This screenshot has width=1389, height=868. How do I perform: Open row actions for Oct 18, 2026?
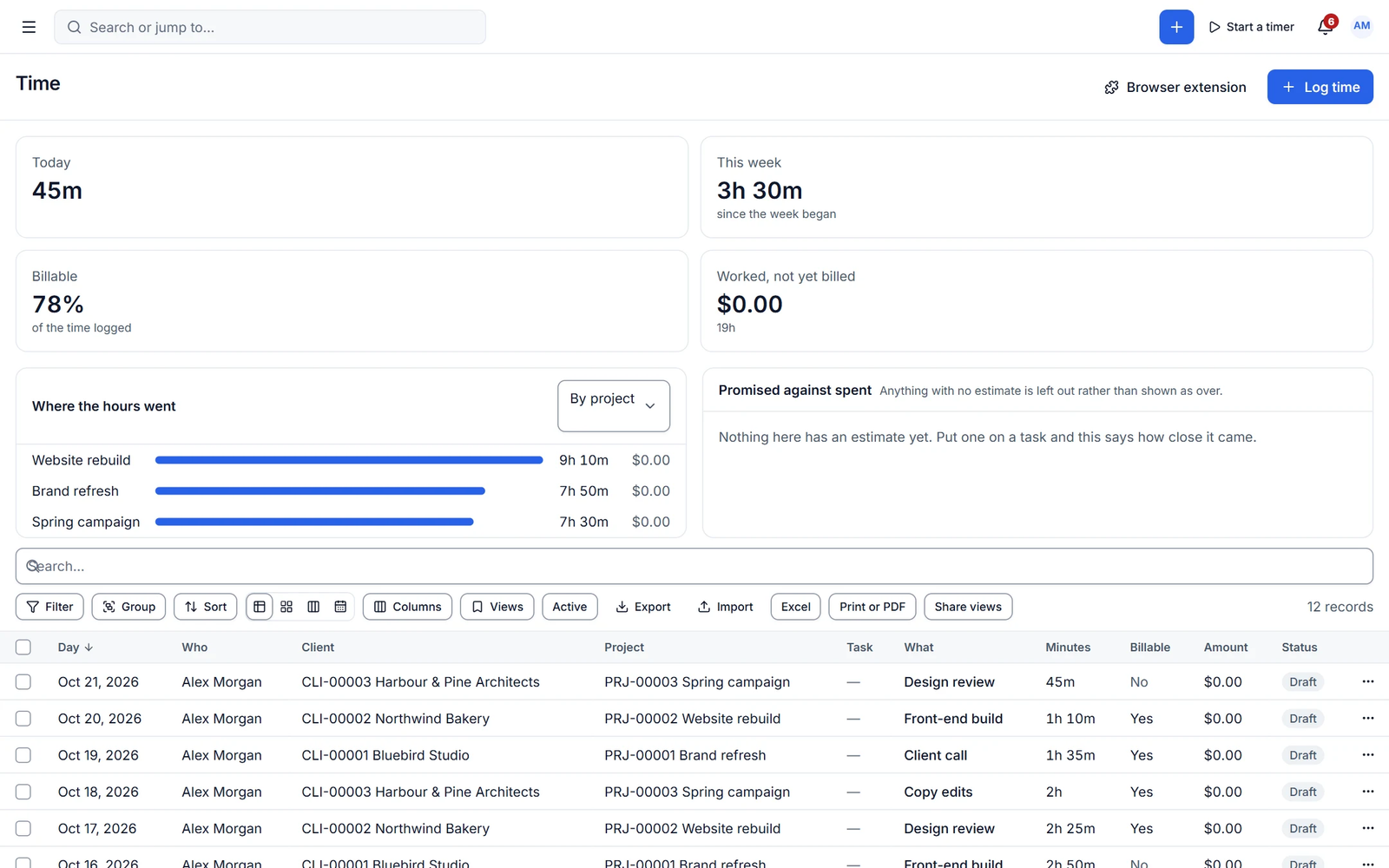1367,792
